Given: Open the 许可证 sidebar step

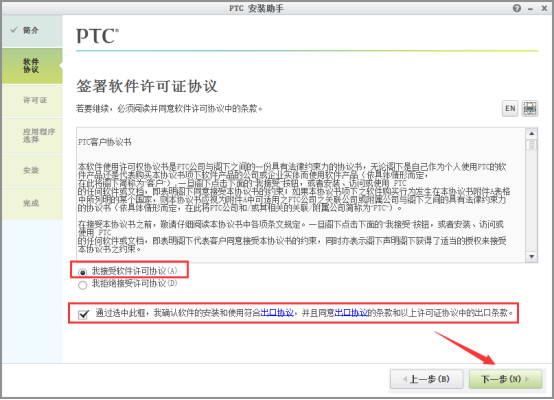Looking at the screenshot, I should tap(32, 100).
